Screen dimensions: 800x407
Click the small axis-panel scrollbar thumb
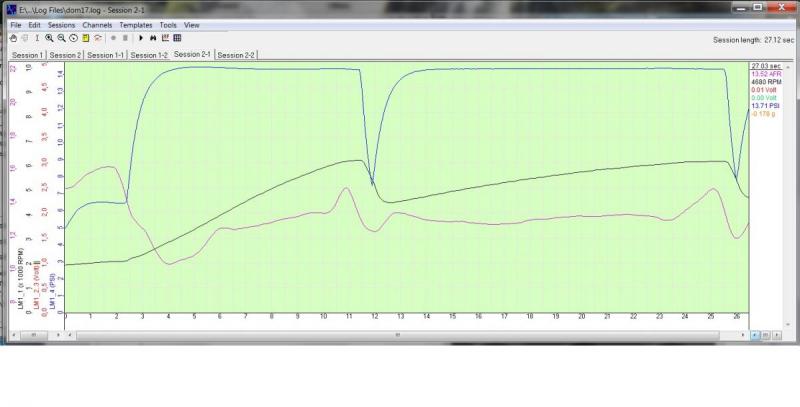pyautogui.click(x=32, y=335)
